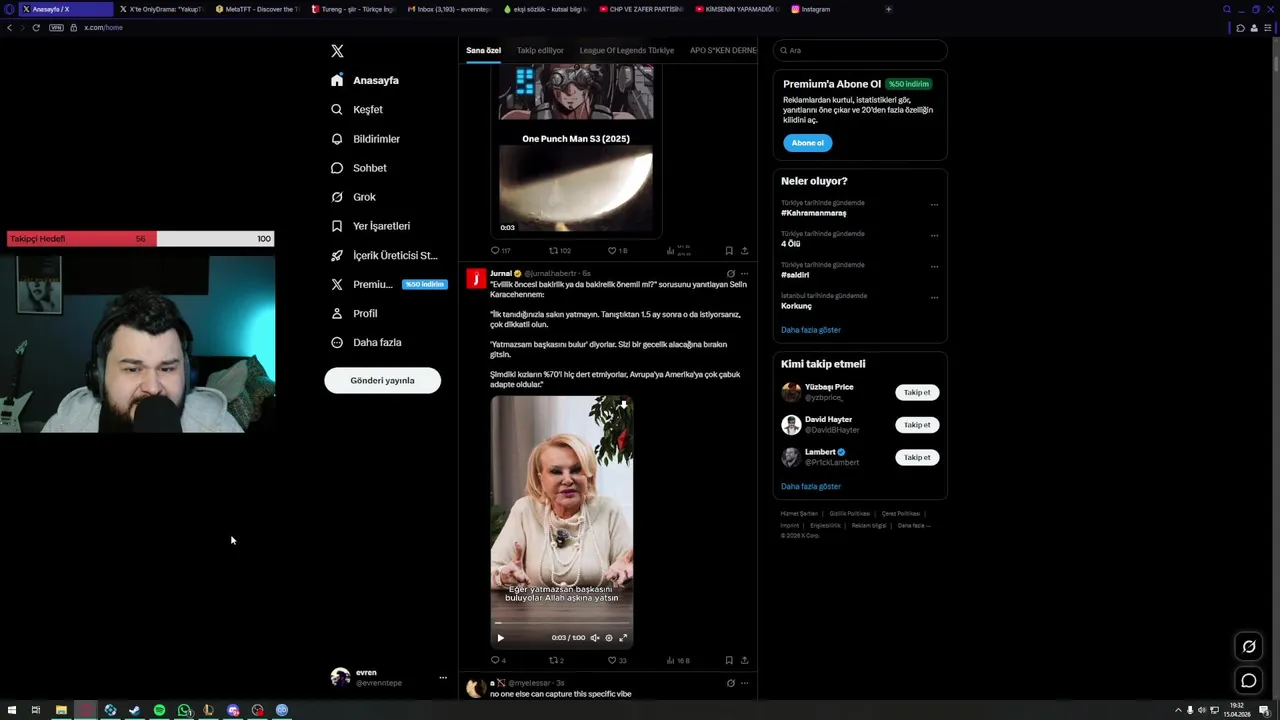Open #saldiri trending topic
This screenshot has width=1280, height=720.
[x=795, y=275]
